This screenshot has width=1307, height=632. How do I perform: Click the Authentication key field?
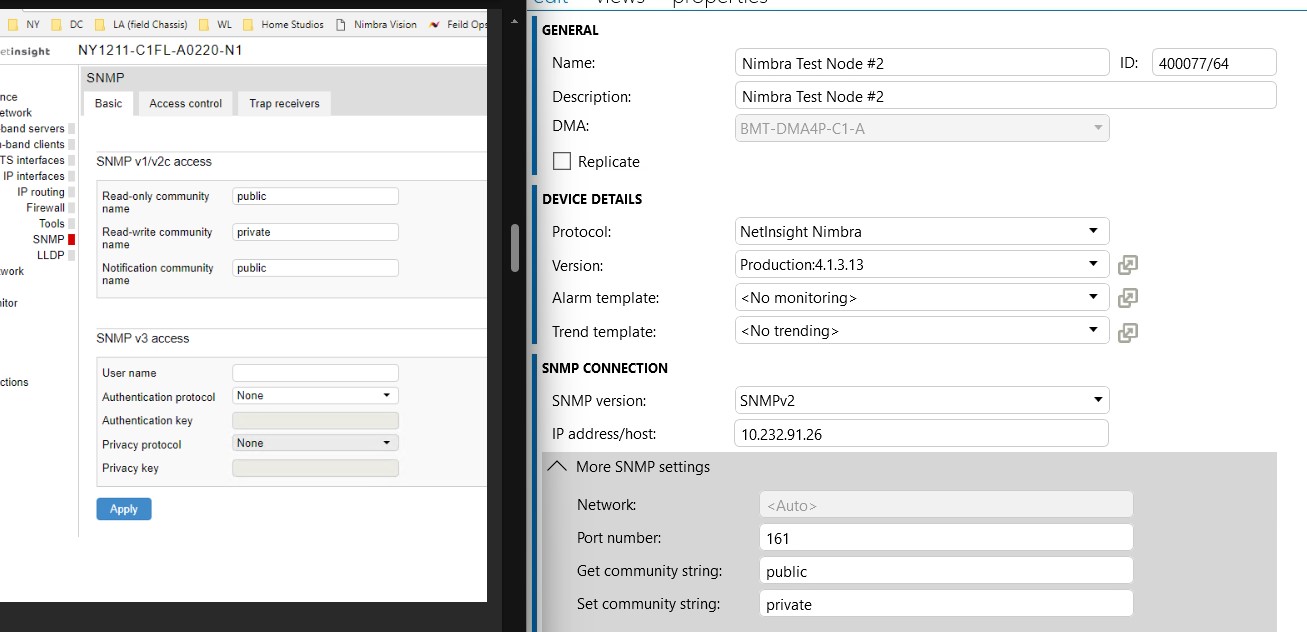tap(315, 420)
